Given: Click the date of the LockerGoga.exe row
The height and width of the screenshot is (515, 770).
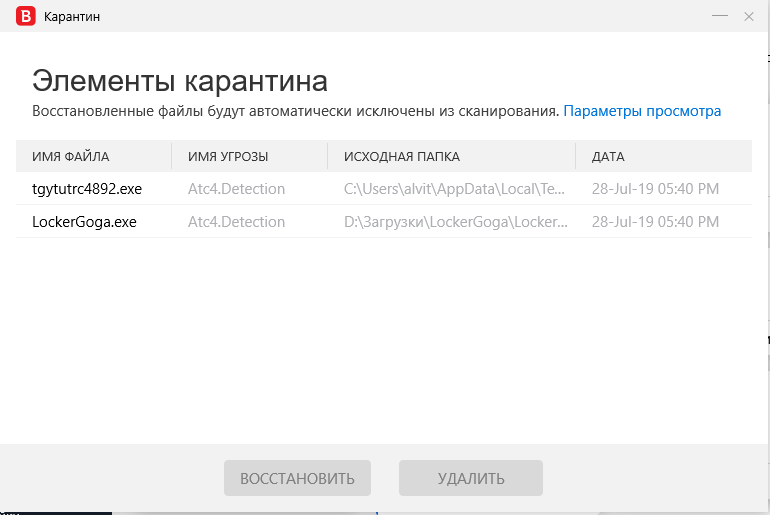Looking at the screenshot, I should click(655, 221).
